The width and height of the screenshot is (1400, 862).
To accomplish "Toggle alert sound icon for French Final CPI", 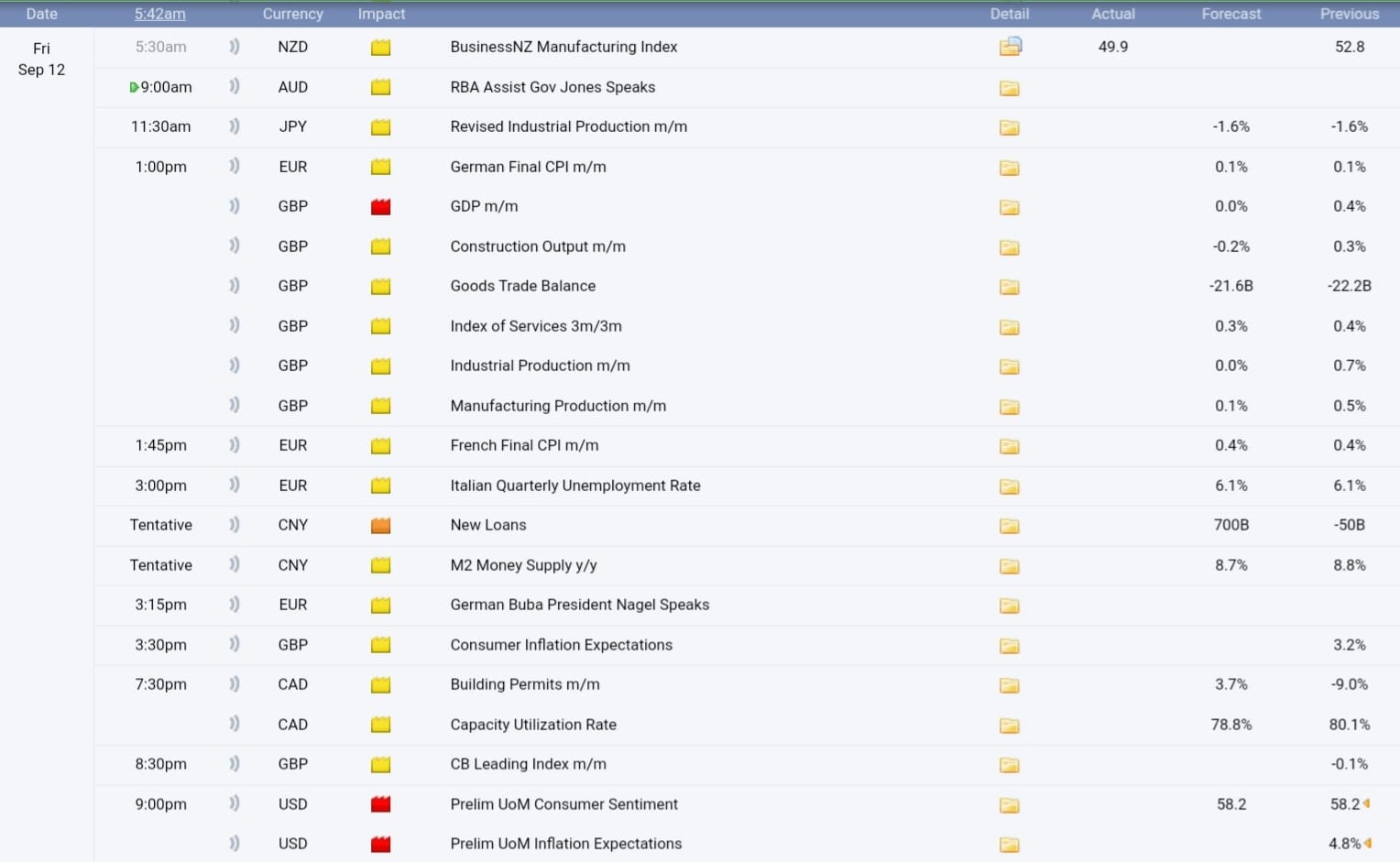I will [x=235, y=445].
